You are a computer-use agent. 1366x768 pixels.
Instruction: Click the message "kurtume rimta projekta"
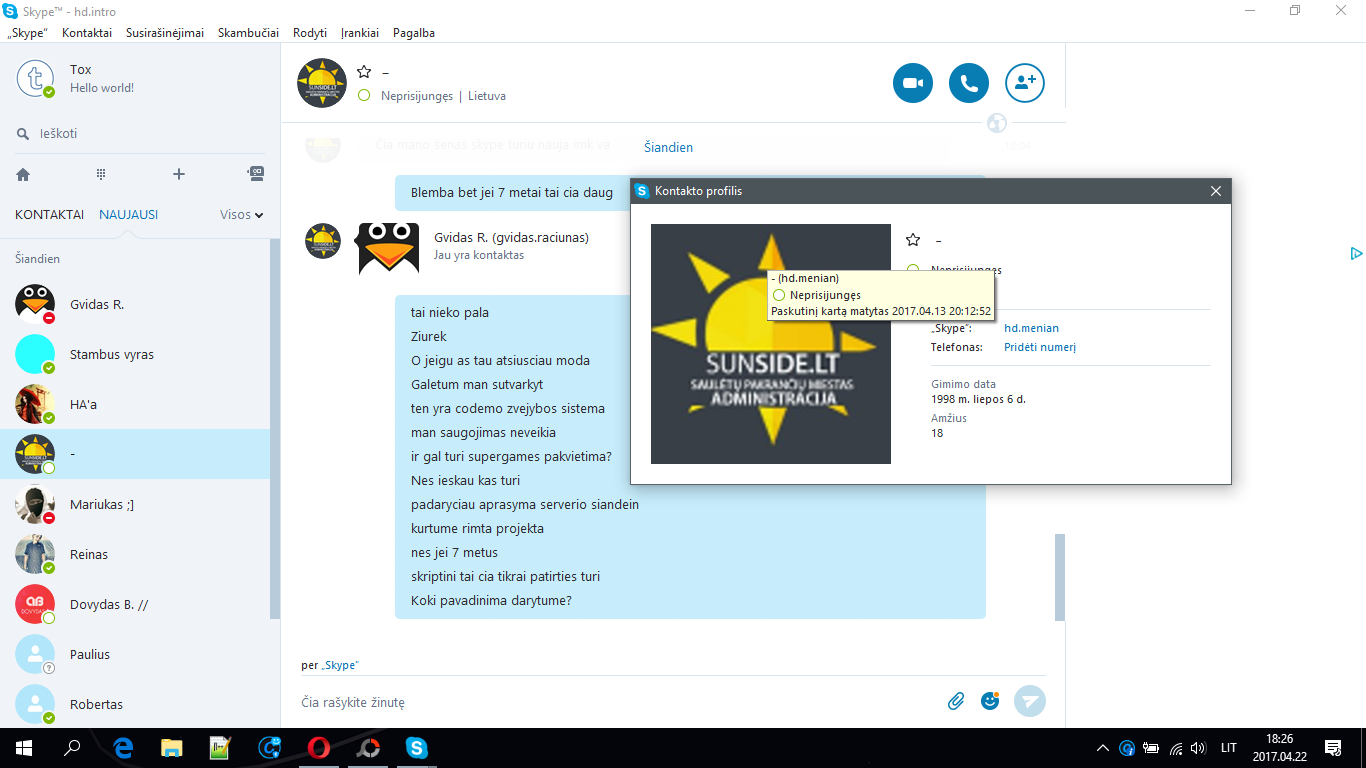pos(477,529)
